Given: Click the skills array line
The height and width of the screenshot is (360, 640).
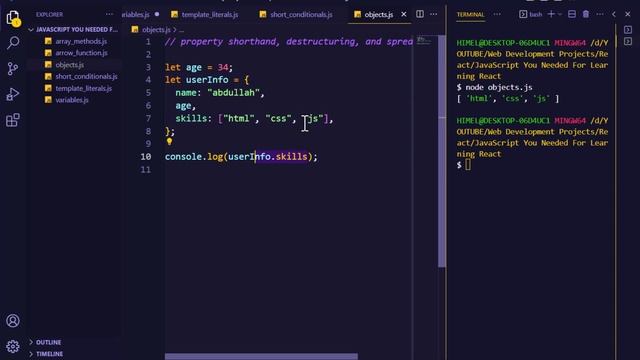Looking at the screenshot, I should click(254, 118).
